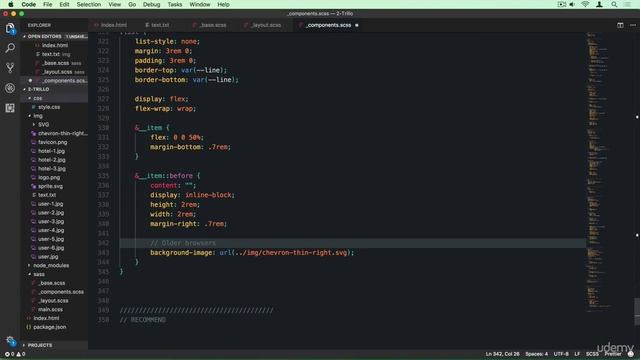
Task: Open hotel-2.jpg in explorer
Action: (x=51, y=160)
